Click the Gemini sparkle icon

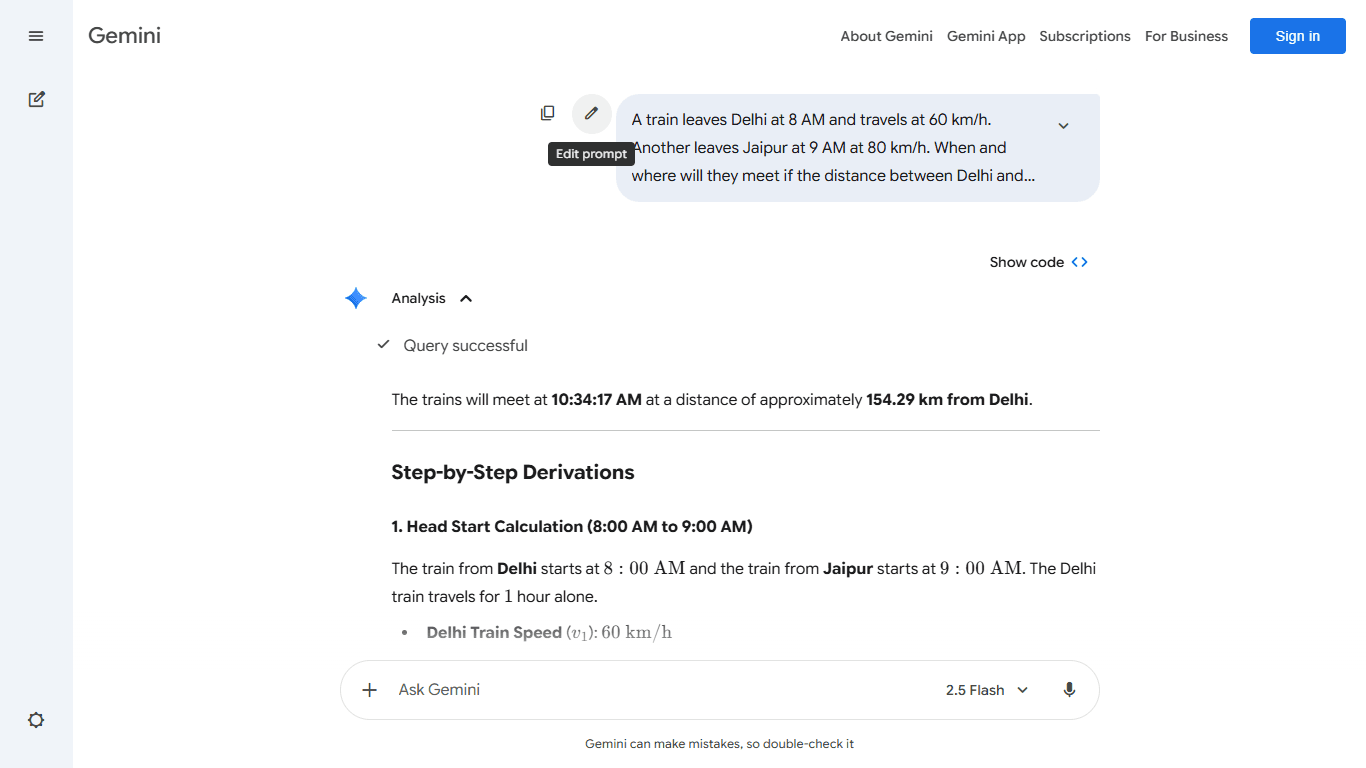356,298
